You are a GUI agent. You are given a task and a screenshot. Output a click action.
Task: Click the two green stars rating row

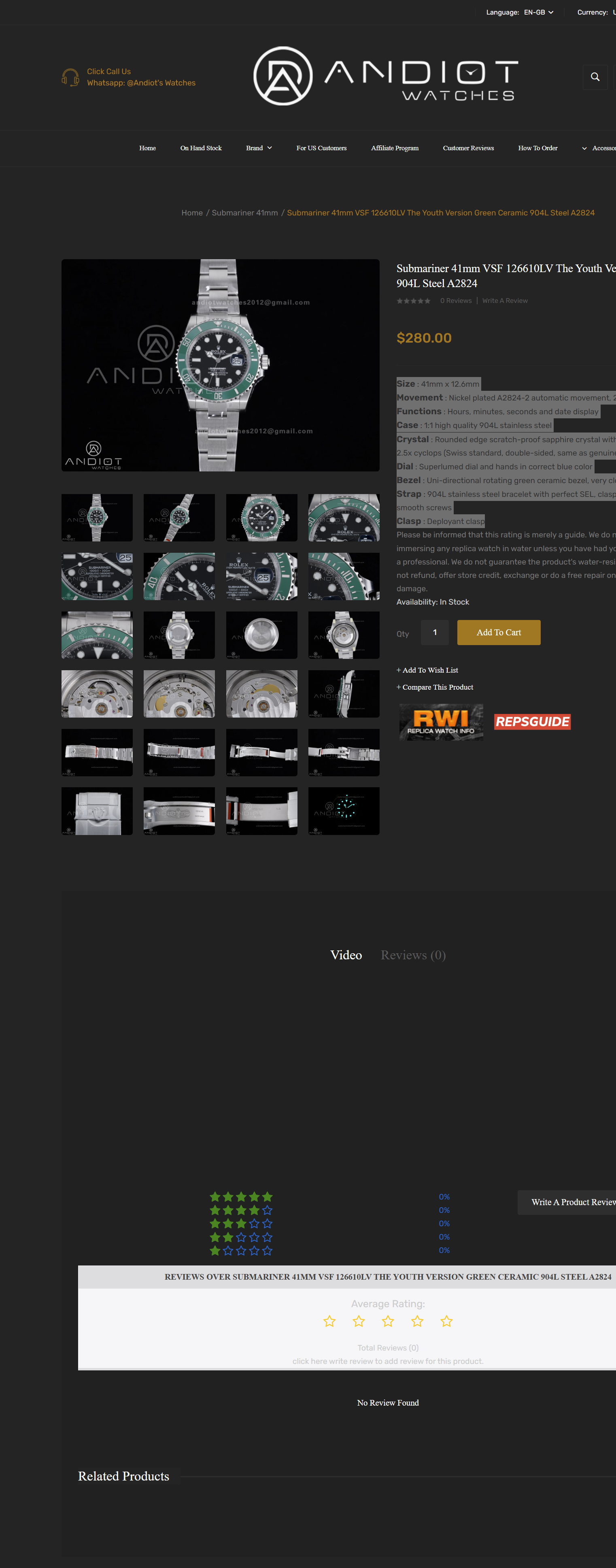[241, 1237]
